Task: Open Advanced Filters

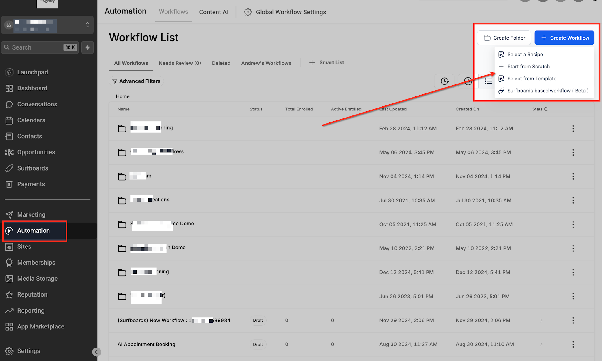Action: [136, 81]
